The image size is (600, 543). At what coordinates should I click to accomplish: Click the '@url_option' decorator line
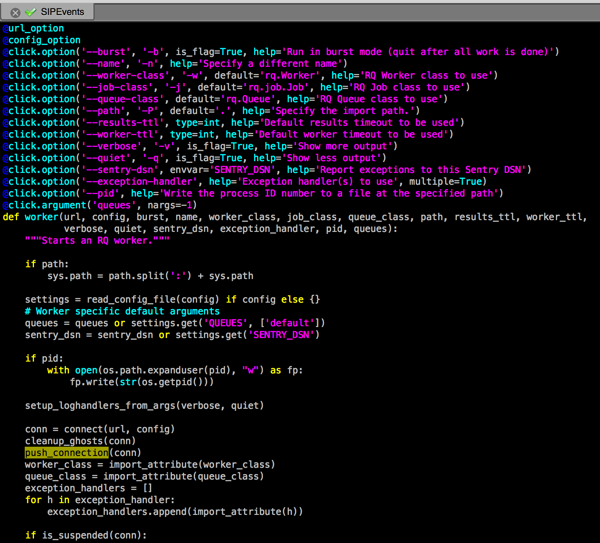(x=33, y=28)
